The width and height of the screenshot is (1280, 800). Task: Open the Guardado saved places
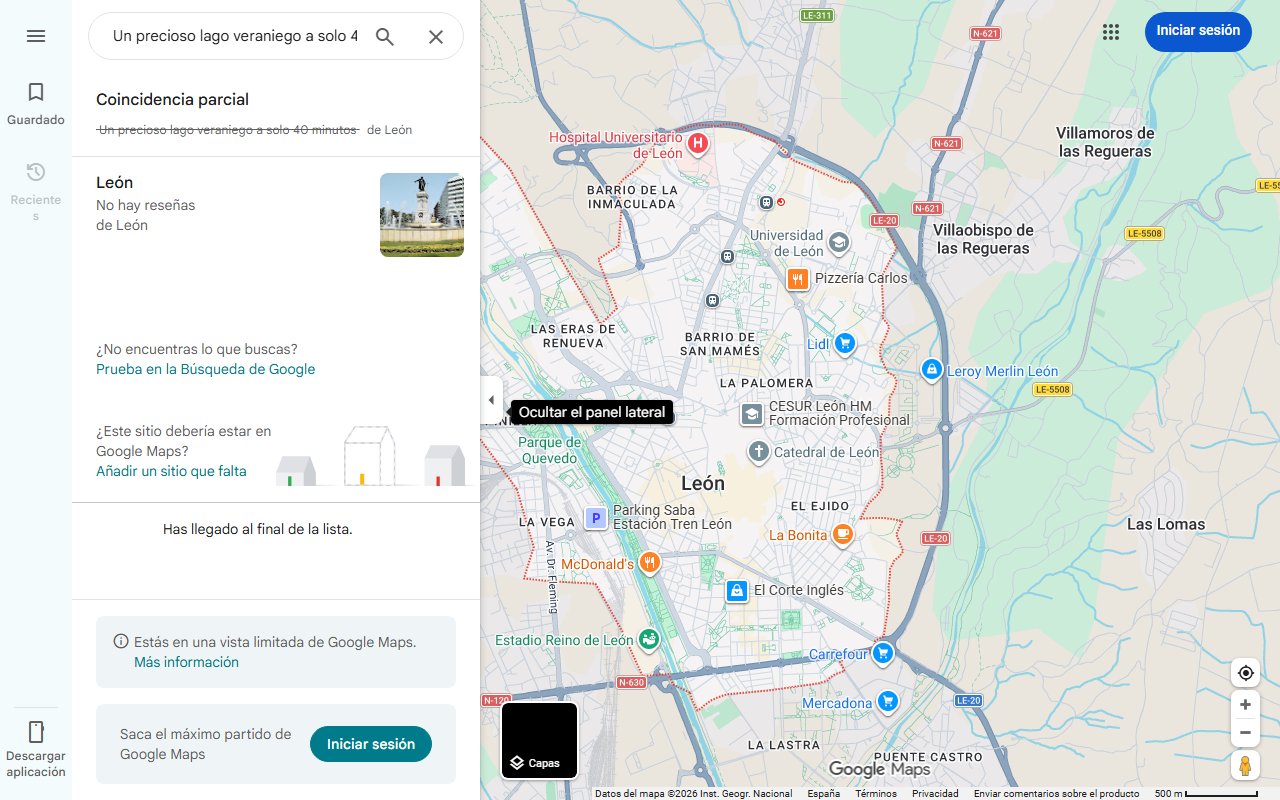pos(36,104)
